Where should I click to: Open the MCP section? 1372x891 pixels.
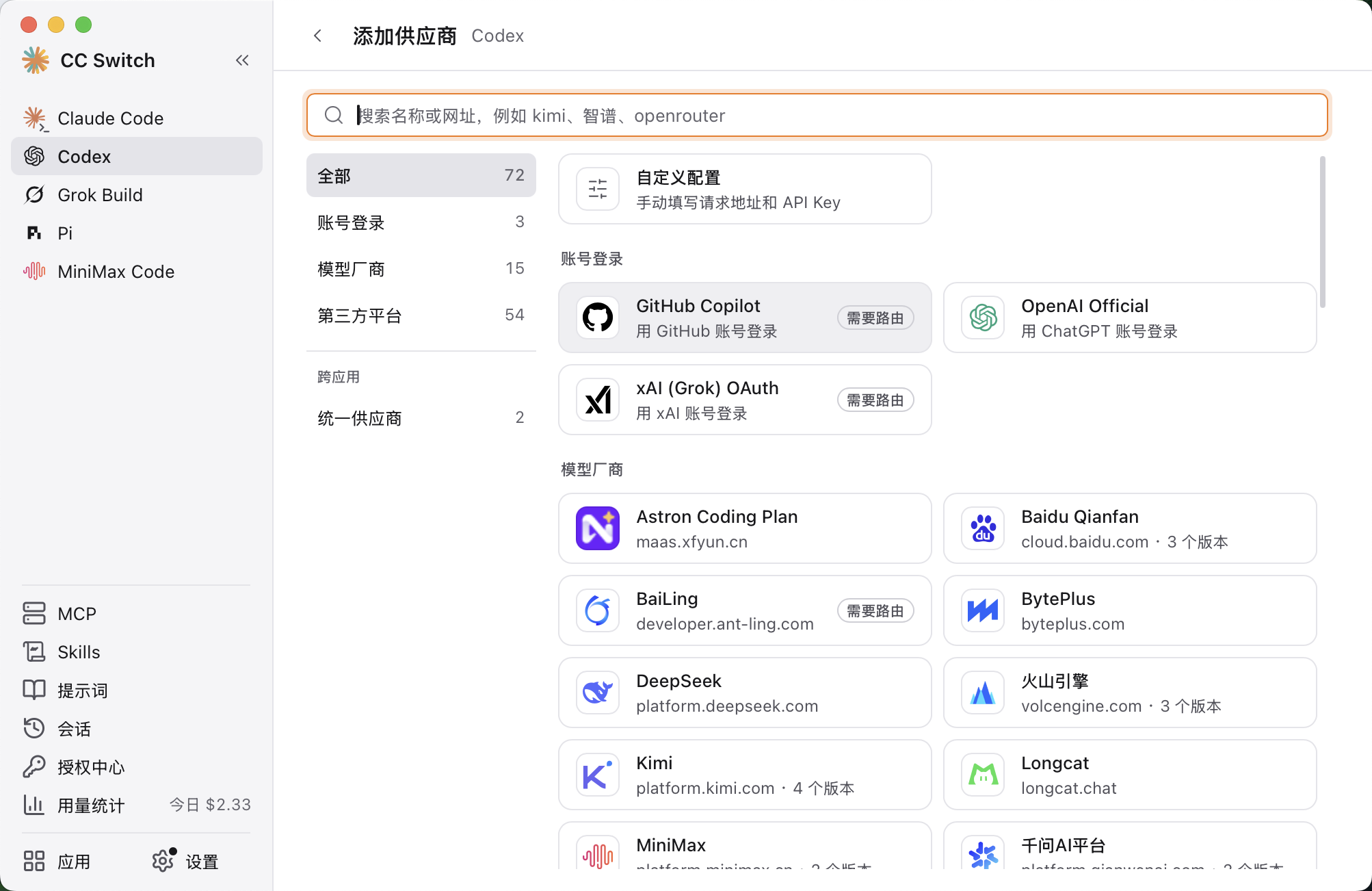(x=137, y=613)
